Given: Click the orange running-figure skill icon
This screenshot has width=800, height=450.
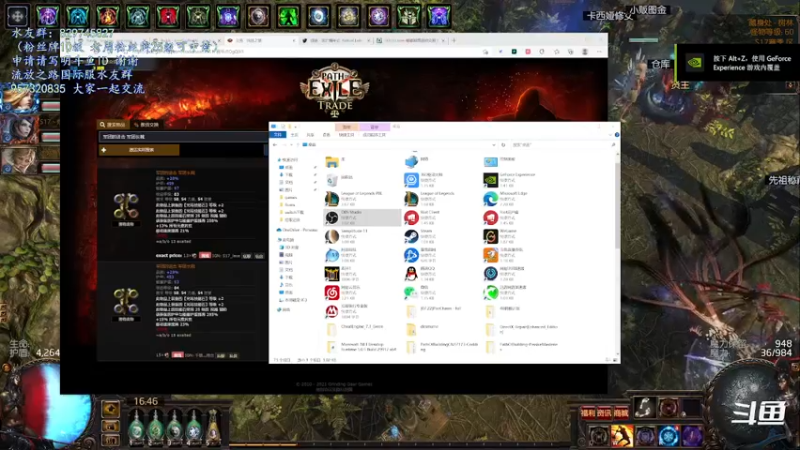Looking at the screenshot, I should pyautogui.click(x=622, y=436).
